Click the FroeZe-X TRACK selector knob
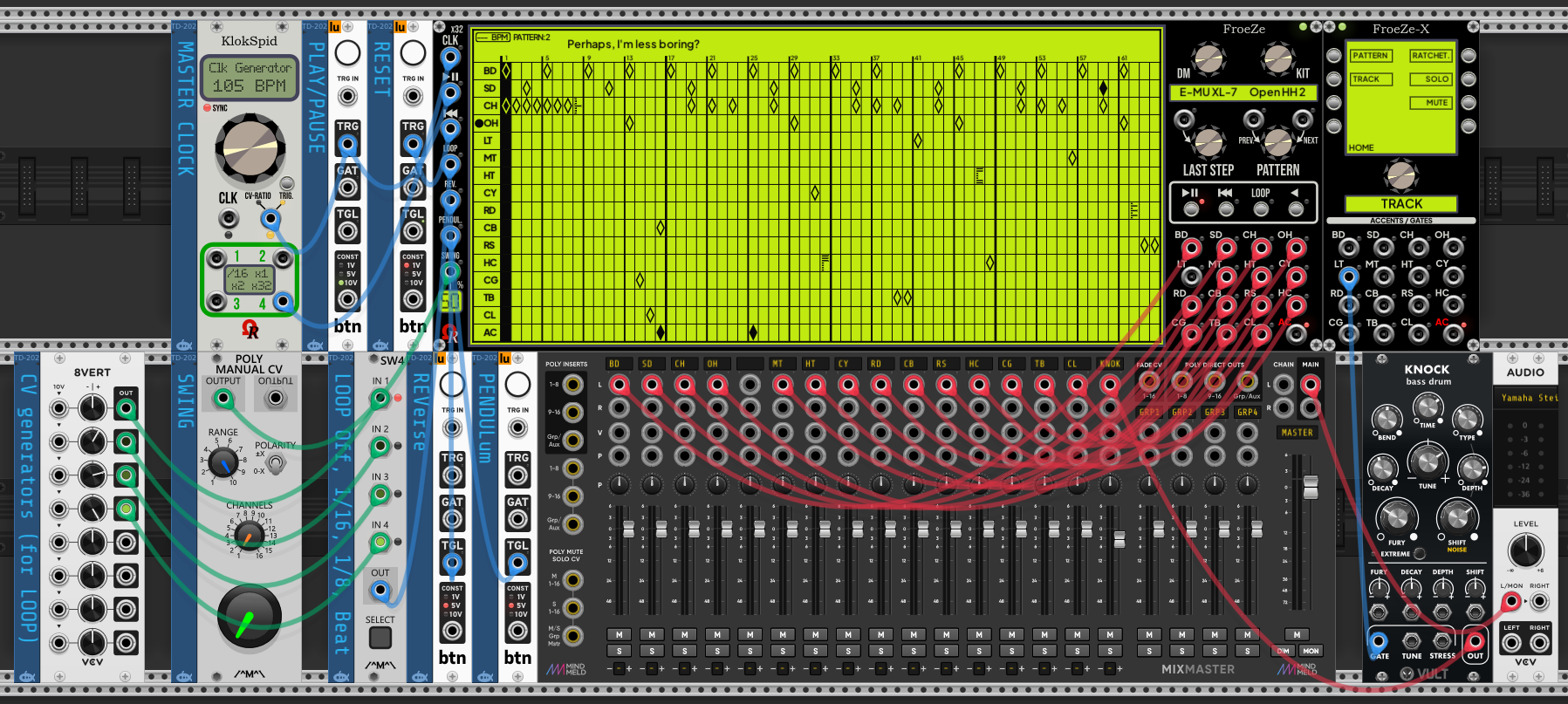Viewport: 1568px width, 704px height. click(x=1400, y=175)
